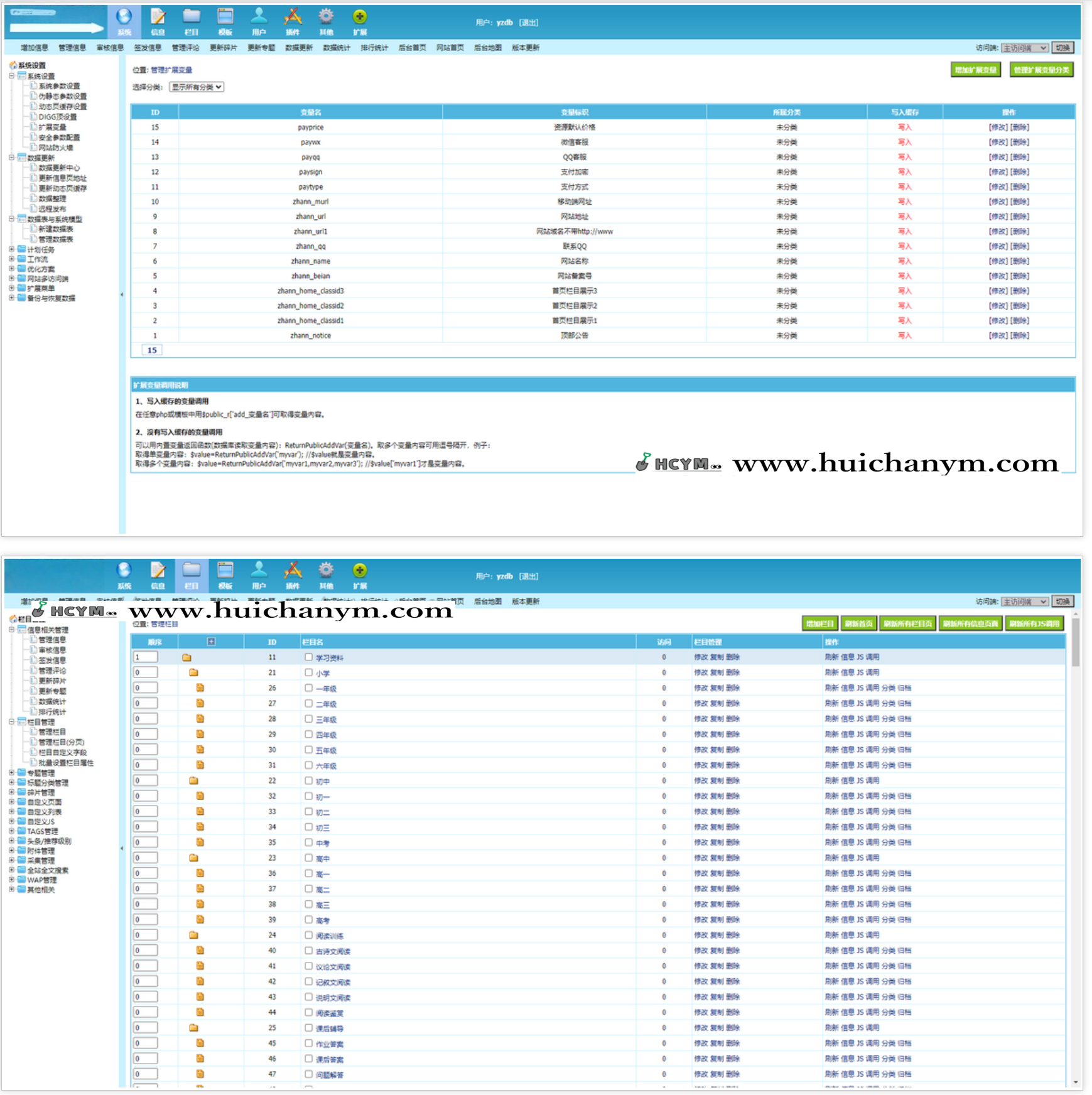Expand the 专题管理 tree node
This screenshot has height=1095, width=1092.
click(12, 773)
